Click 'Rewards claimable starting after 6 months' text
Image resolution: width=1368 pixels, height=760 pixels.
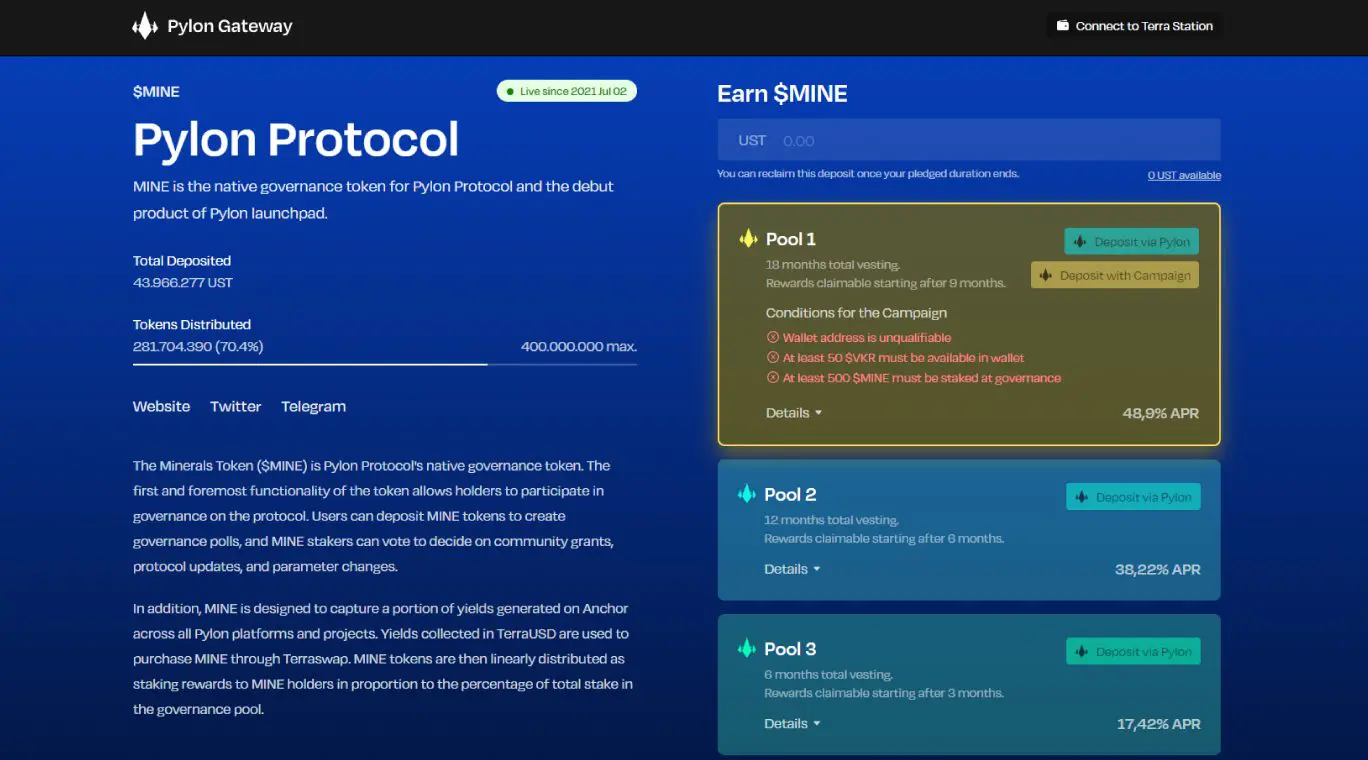point(884,538)
